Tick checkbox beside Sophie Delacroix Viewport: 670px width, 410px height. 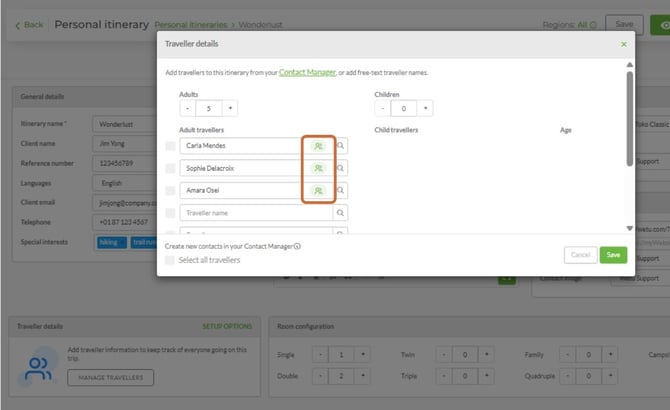click(170, 168)
